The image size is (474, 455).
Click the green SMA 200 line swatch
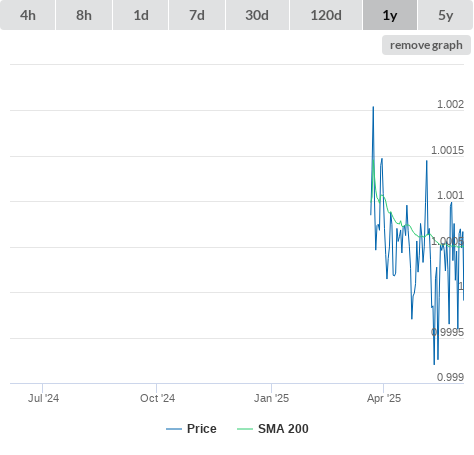click(x=245, y=429)
